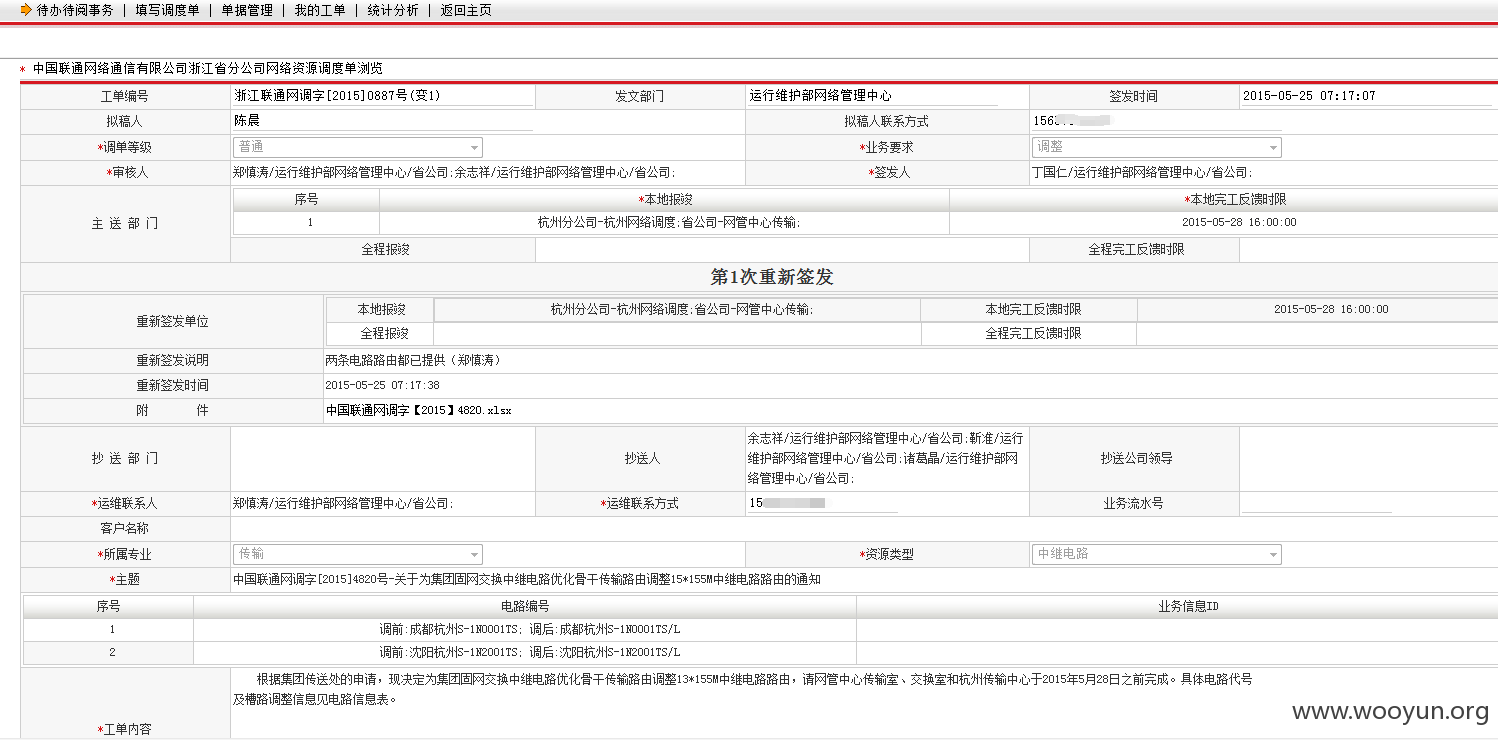Expand the 资源类型 dropdown showing 中继电路
Image resolution: width=1498 pixels, height=740 pixels.
[1157, 554]
